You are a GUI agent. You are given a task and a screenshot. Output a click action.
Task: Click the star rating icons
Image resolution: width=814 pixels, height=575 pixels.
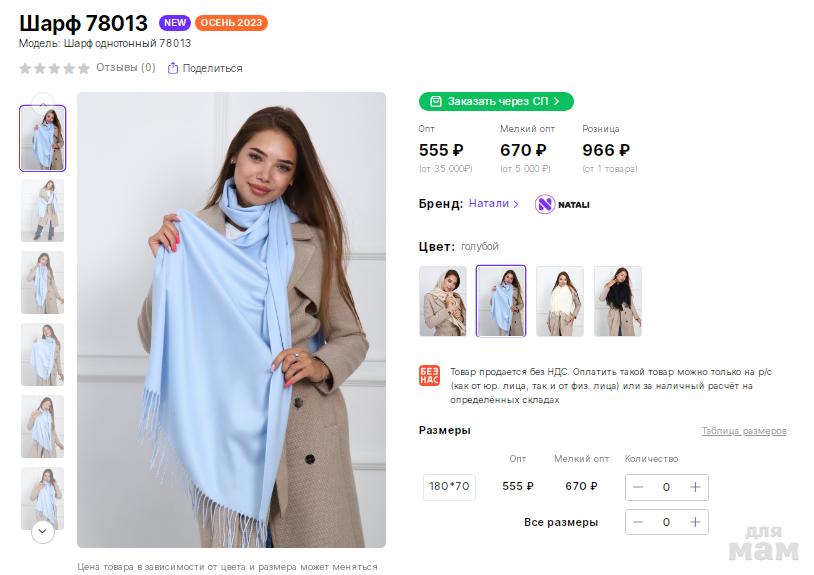coord(55,68)
